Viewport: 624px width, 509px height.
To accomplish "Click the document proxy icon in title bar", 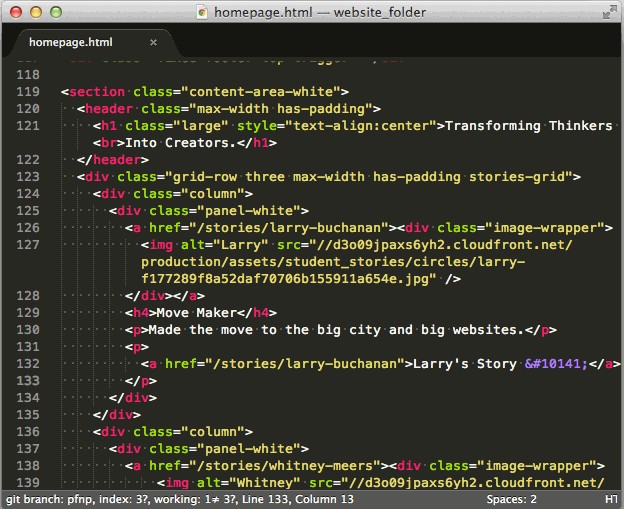I will pos(202,12).
